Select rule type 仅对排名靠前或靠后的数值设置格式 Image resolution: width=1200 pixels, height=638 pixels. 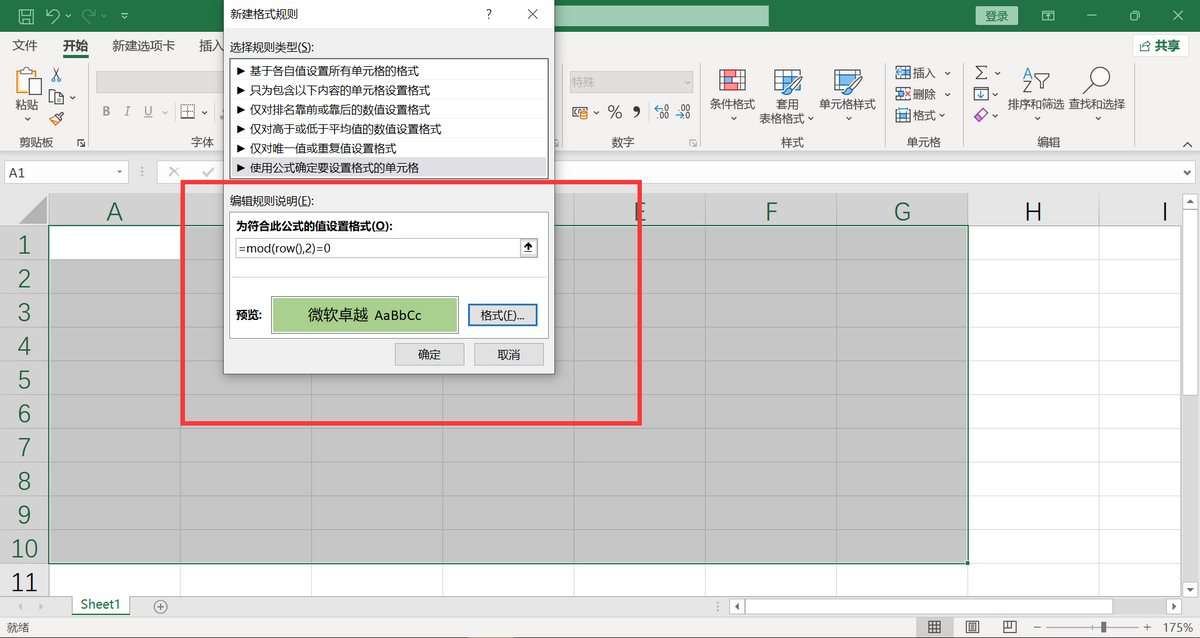(x=389, y=109)
